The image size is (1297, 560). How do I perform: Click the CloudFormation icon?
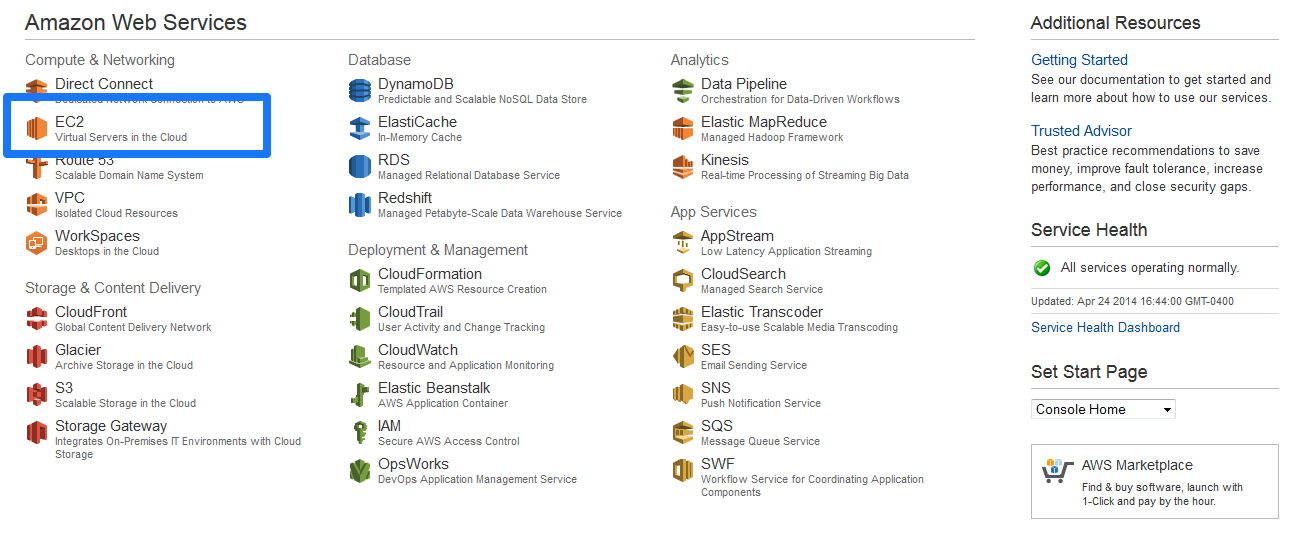click(360, 281)
